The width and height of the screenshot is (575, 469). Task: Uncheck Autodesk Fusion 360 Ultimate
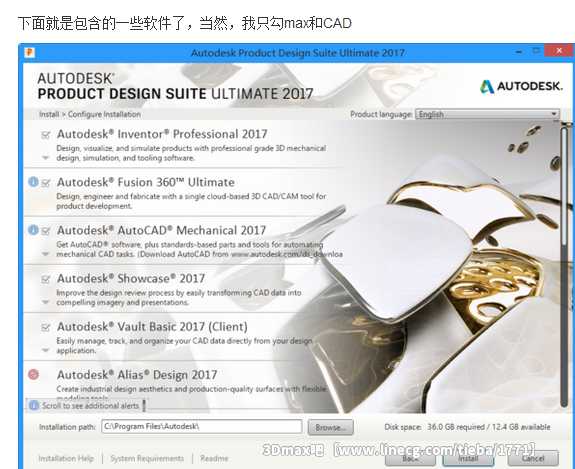click(x=46, y=183)
